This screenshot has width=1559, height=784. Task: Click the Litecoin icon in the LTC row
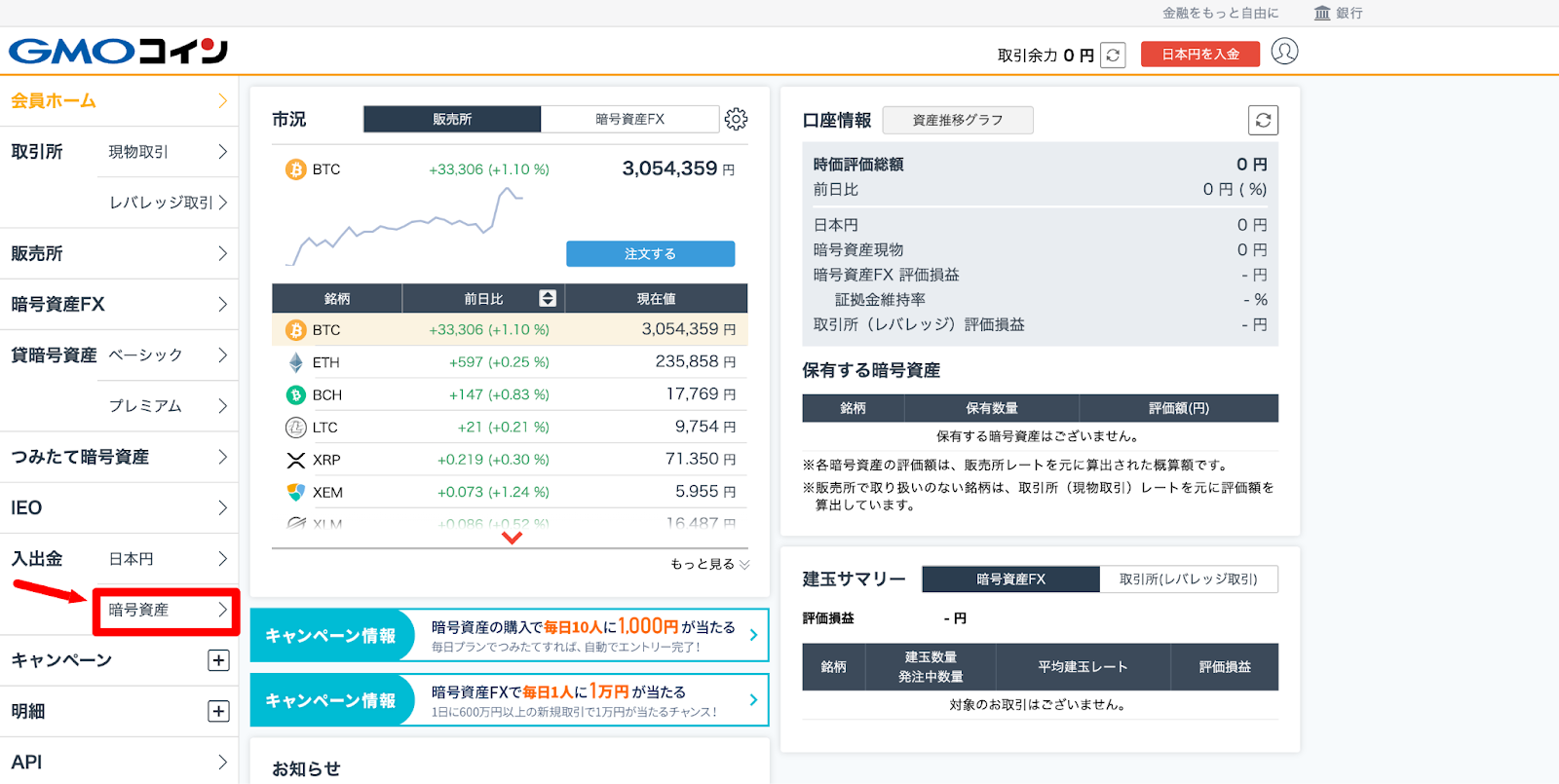point(295,428)
